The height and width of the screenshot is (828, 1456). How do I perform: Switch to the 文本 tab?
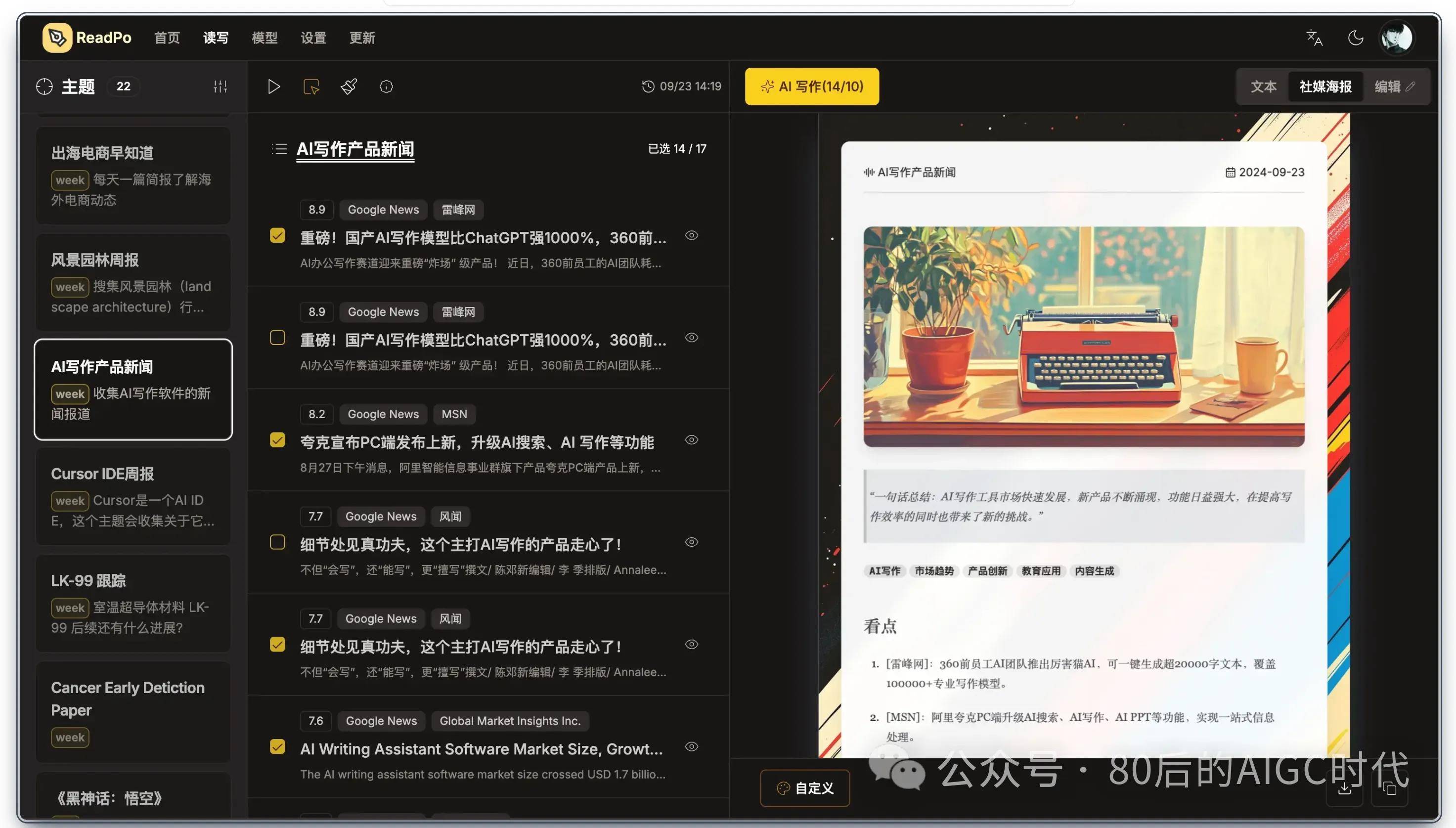(1264, 86)
